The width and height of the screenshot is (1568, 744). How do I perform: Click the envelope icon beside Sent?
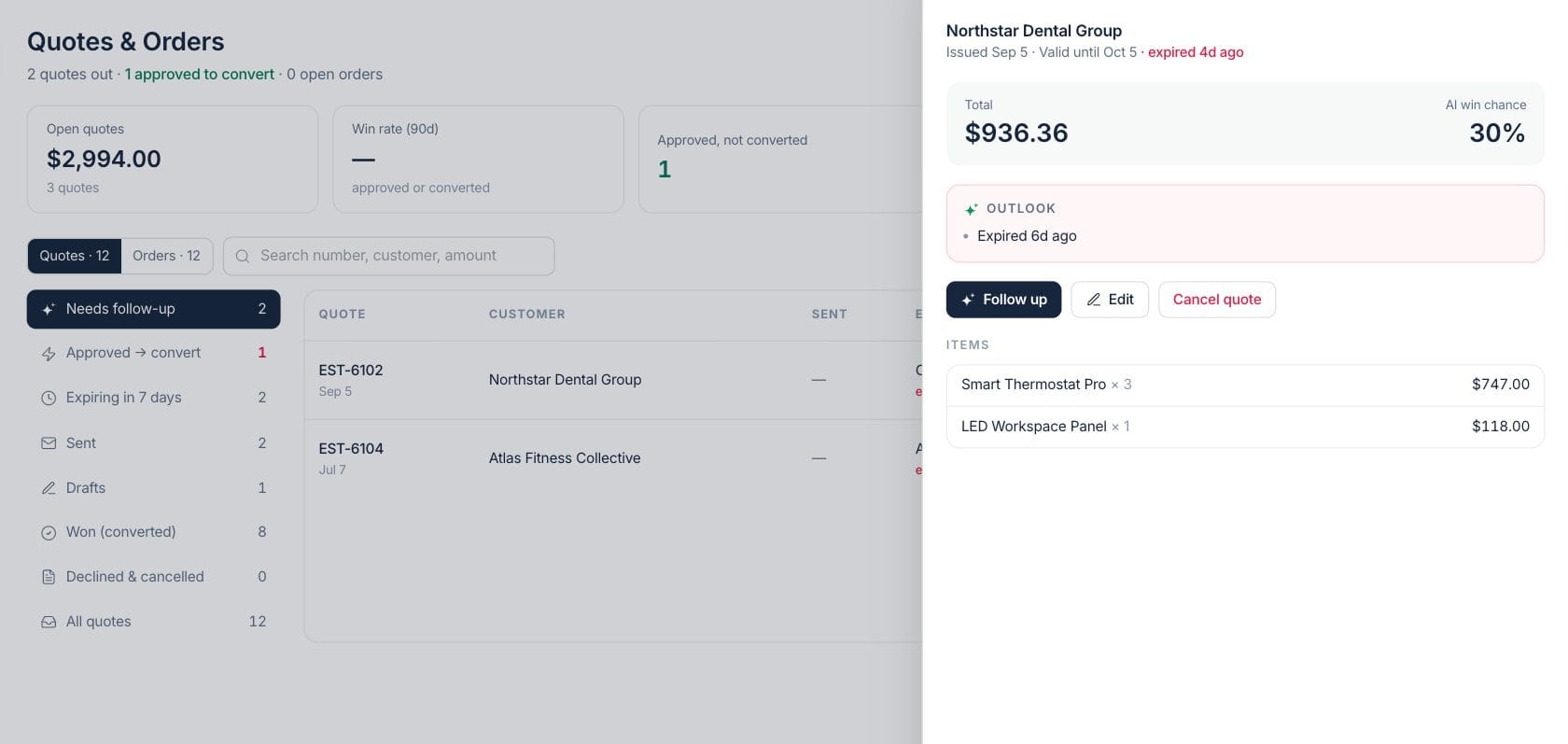[x=49, y=443]
